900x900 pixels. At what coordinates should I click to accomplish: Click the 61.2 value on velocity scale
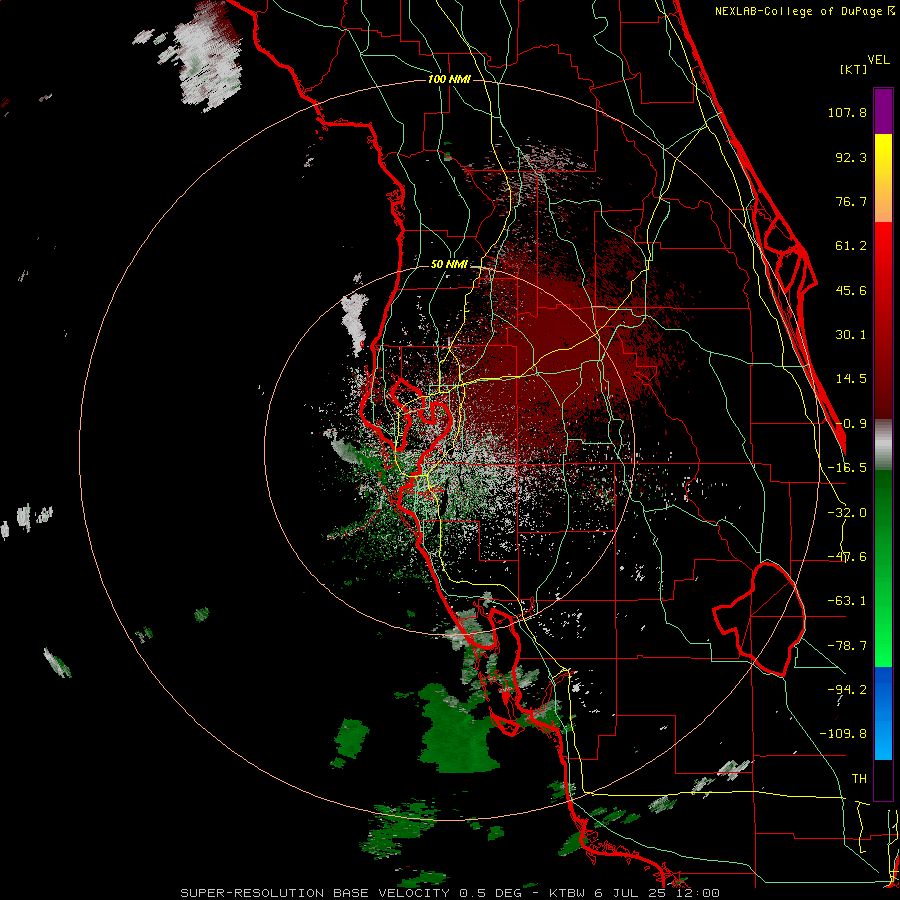851,246
